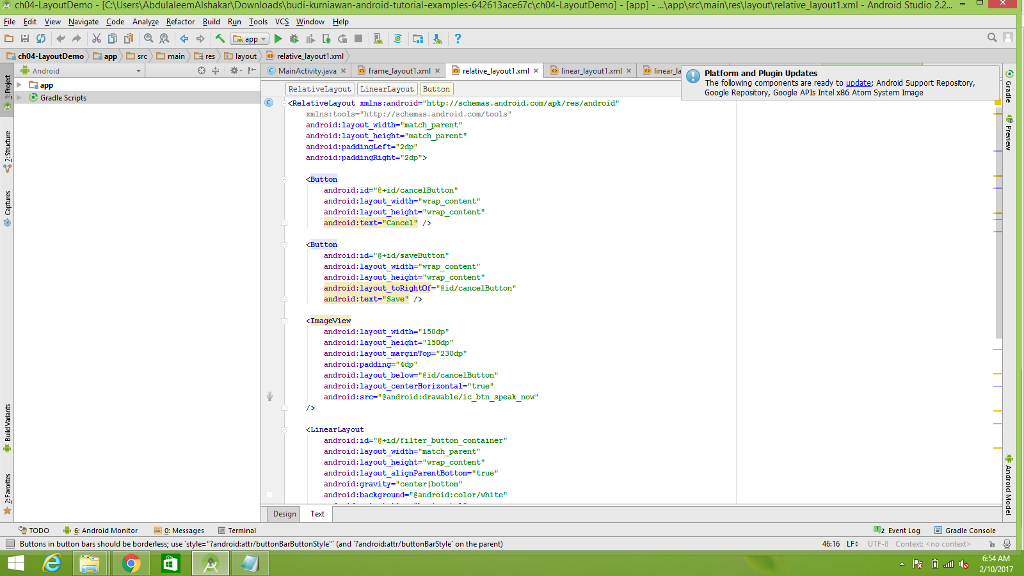Image resolution: width=1024 pixels, height=576 pixels.
Task: Click the update link in notification
Action: 858,83
